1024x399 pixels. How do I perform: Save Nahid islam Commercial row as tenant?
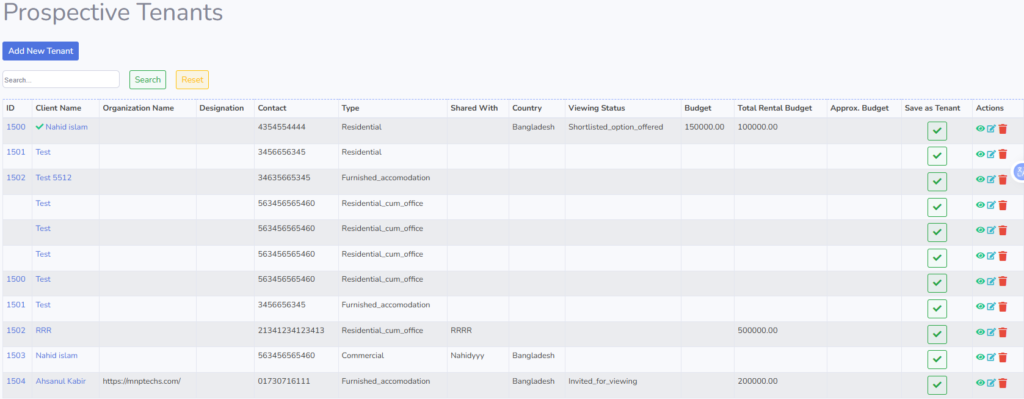click(936, 360)
